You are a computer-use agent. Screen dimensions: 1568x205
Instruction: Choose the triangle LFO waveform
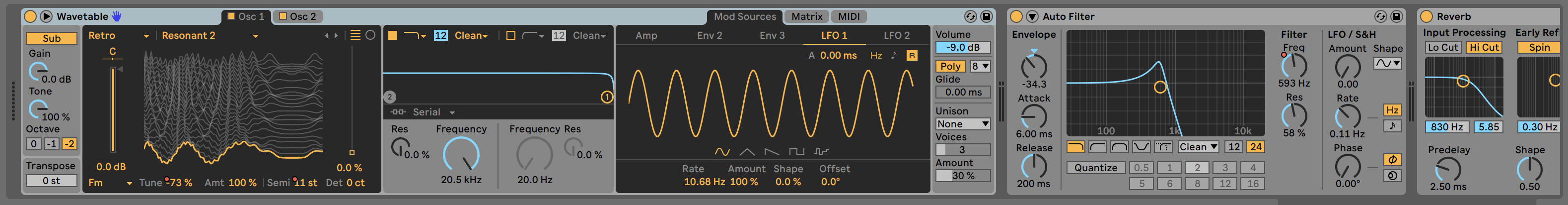[747, 151]
